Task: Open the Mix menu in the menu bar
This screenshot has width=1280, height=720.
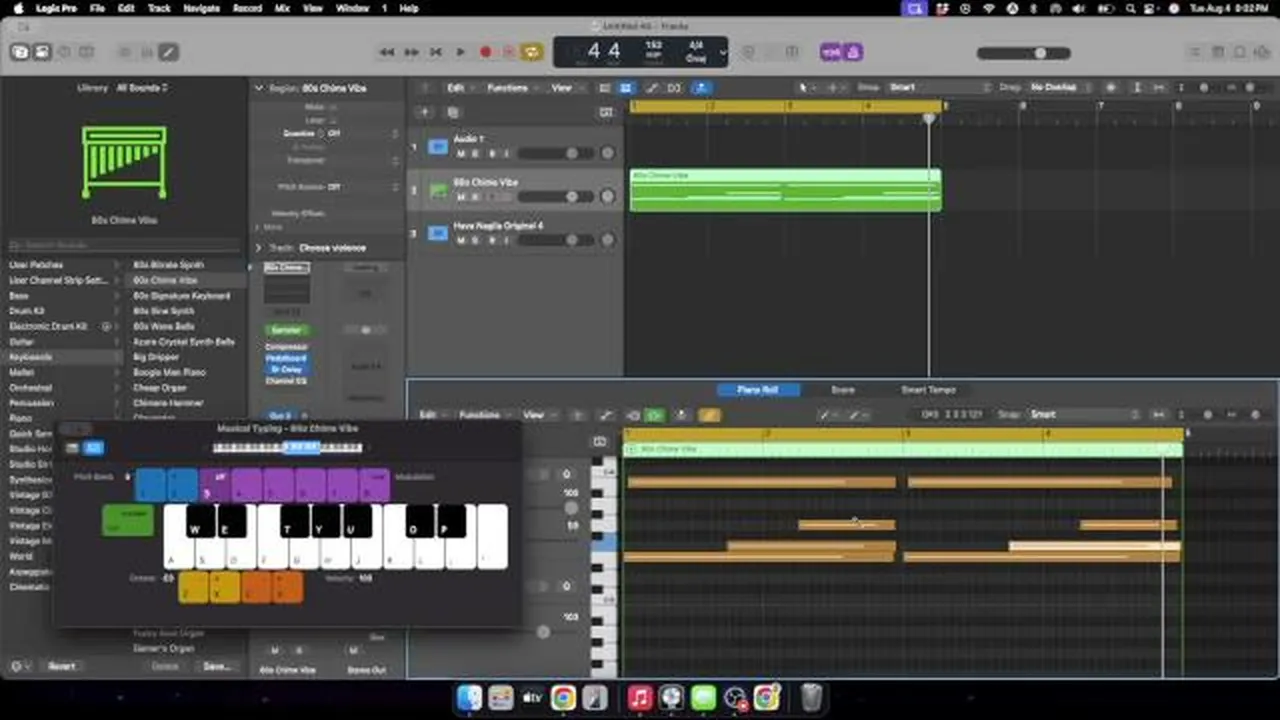Action: pyautogui.click(x=281, y=8)
